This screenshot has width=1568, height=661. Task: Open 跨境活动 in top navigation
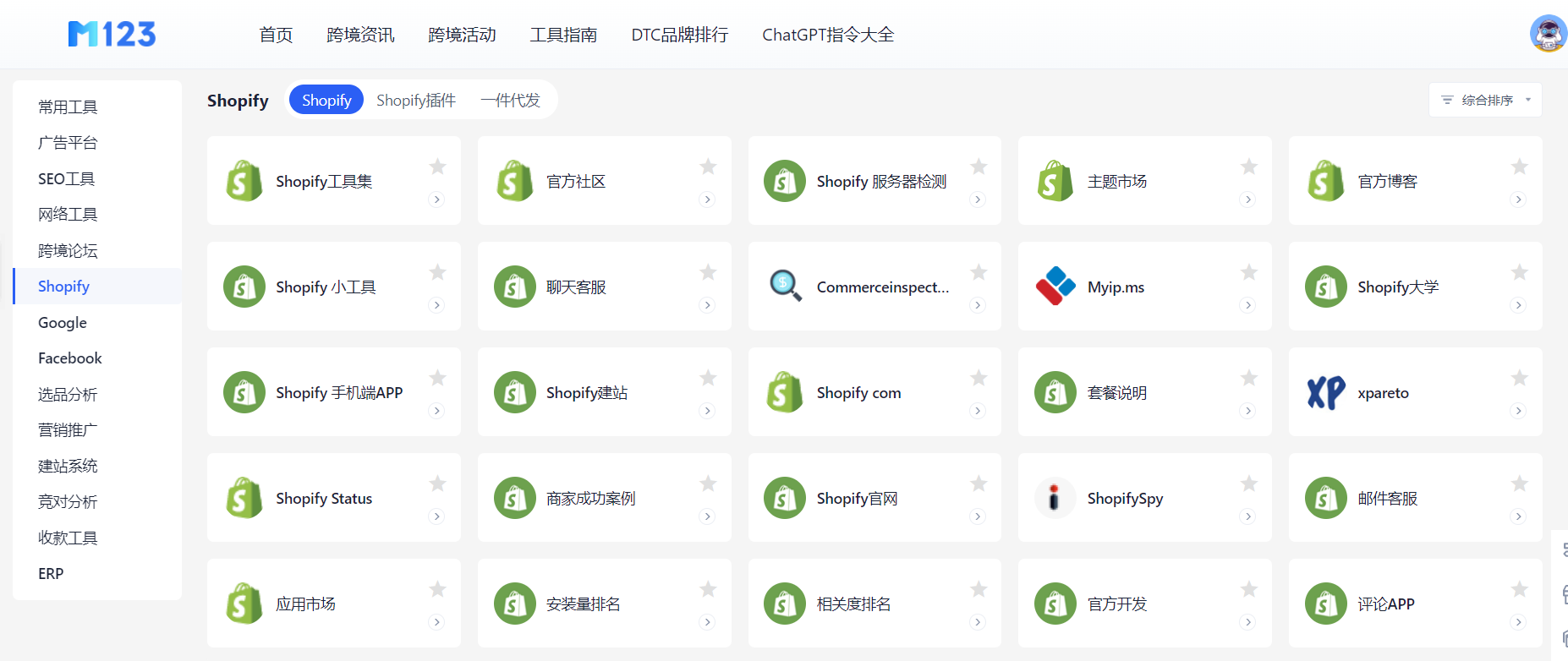tap(462, 35)
